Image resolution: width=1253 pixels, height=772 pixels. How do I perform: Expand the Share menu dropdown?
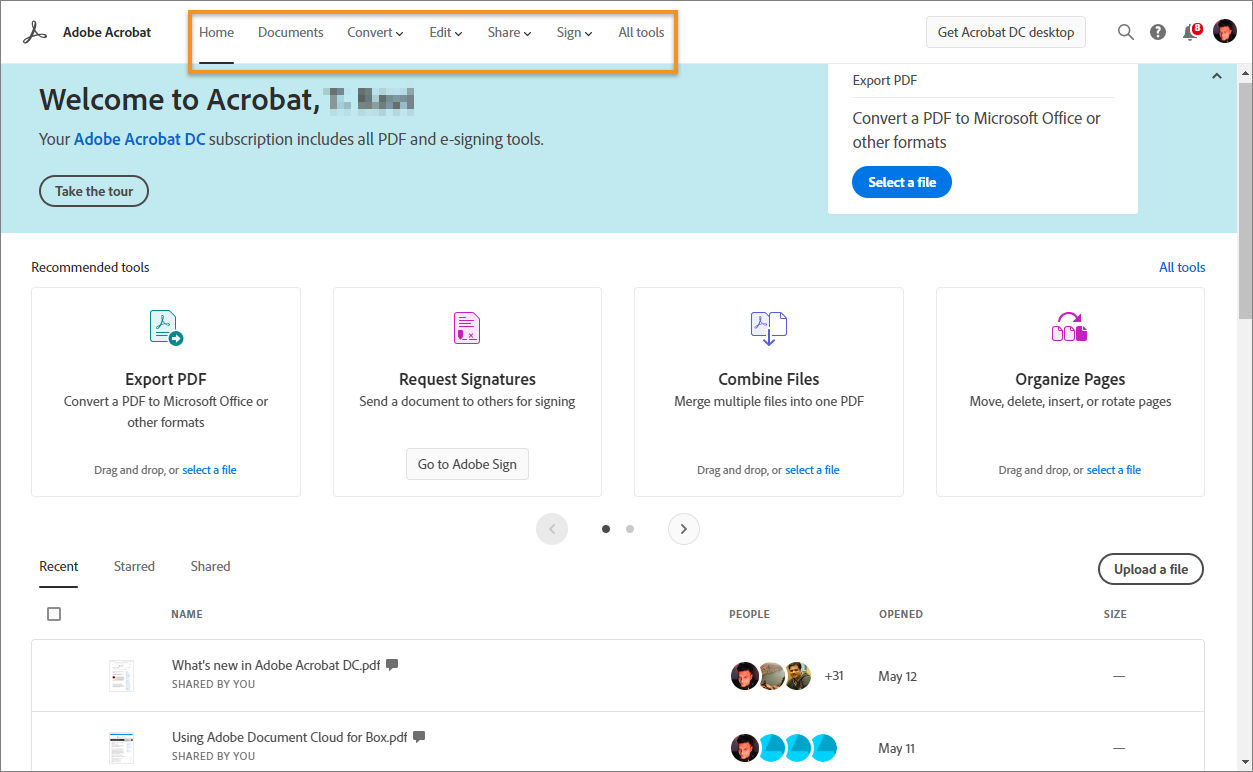[510, 33]
